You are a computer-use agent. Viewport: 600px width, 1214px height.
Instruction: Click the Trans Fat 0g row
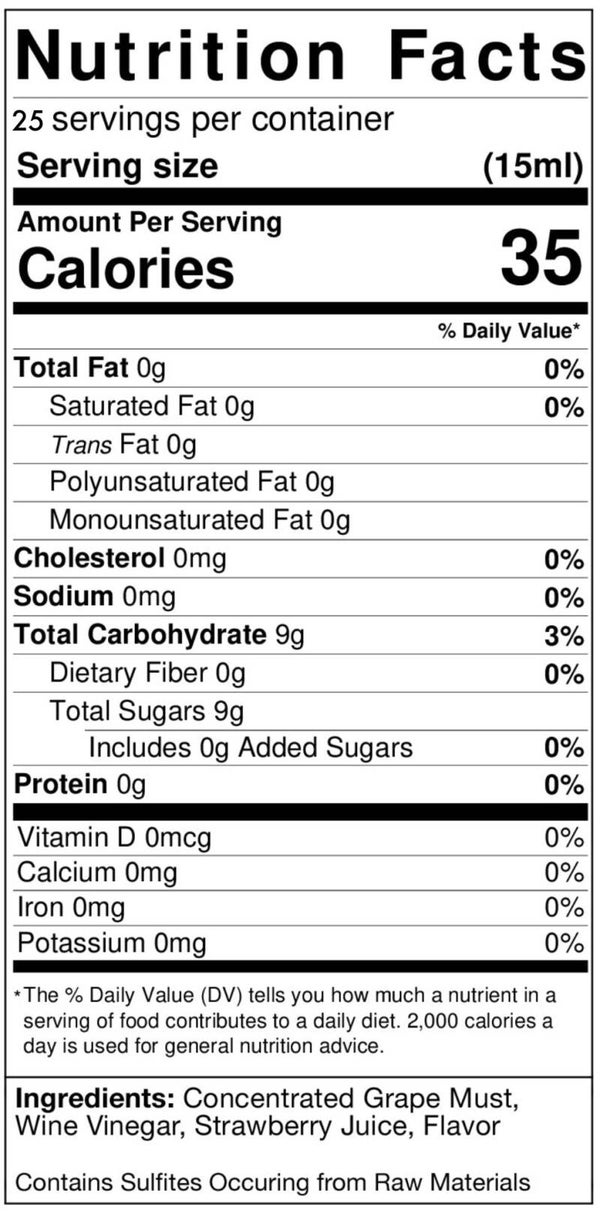pos(123,444)
